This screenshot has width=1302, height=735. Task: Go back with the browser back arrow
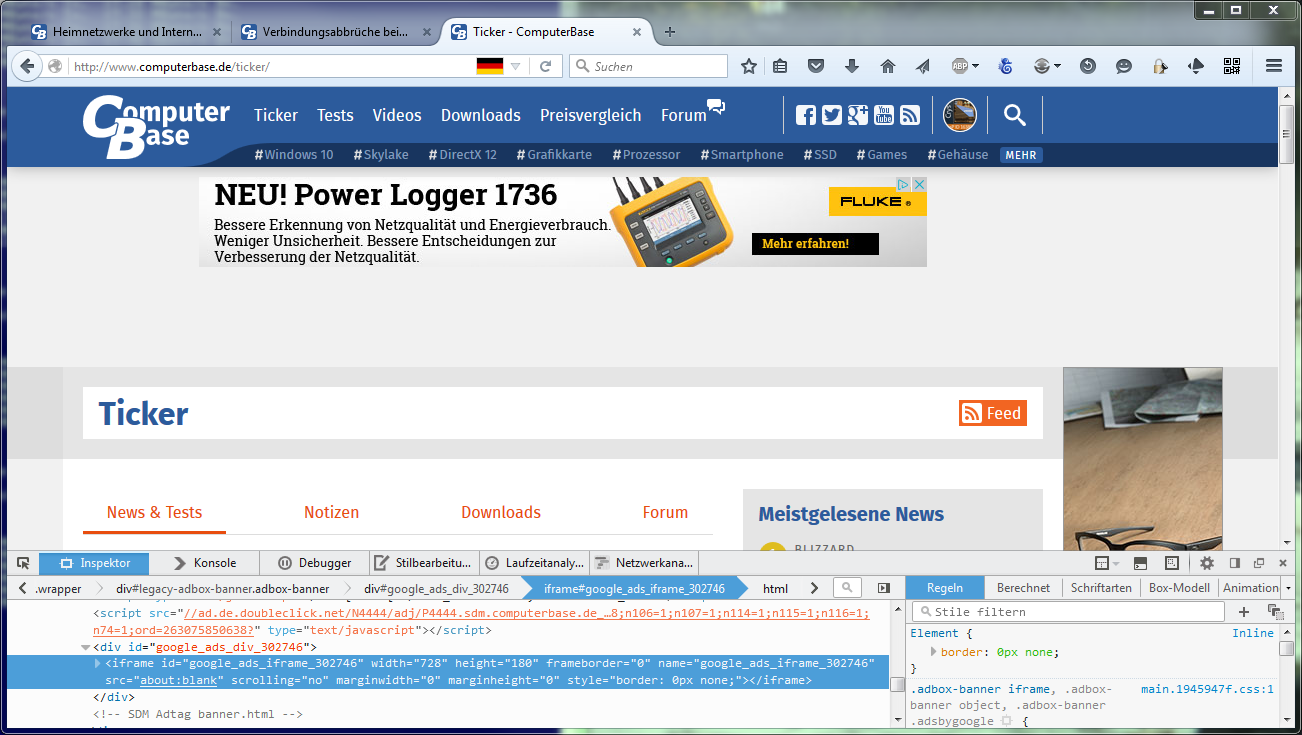click(x=28, y=67)
